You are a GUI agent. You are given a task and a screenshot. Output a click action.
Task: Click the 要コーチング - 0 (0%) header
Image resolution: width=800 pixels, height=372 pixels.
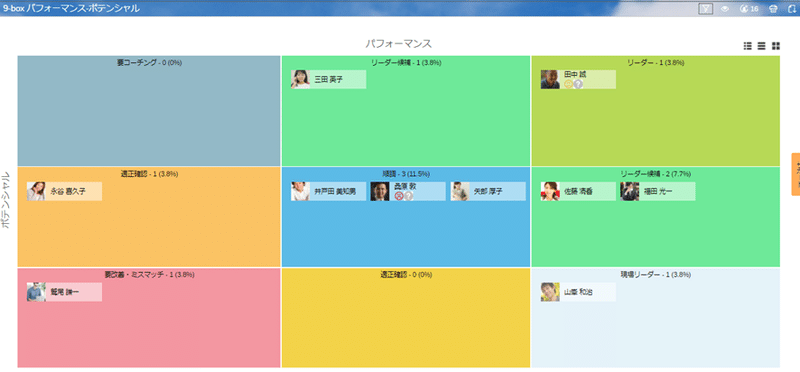(149, 62)
